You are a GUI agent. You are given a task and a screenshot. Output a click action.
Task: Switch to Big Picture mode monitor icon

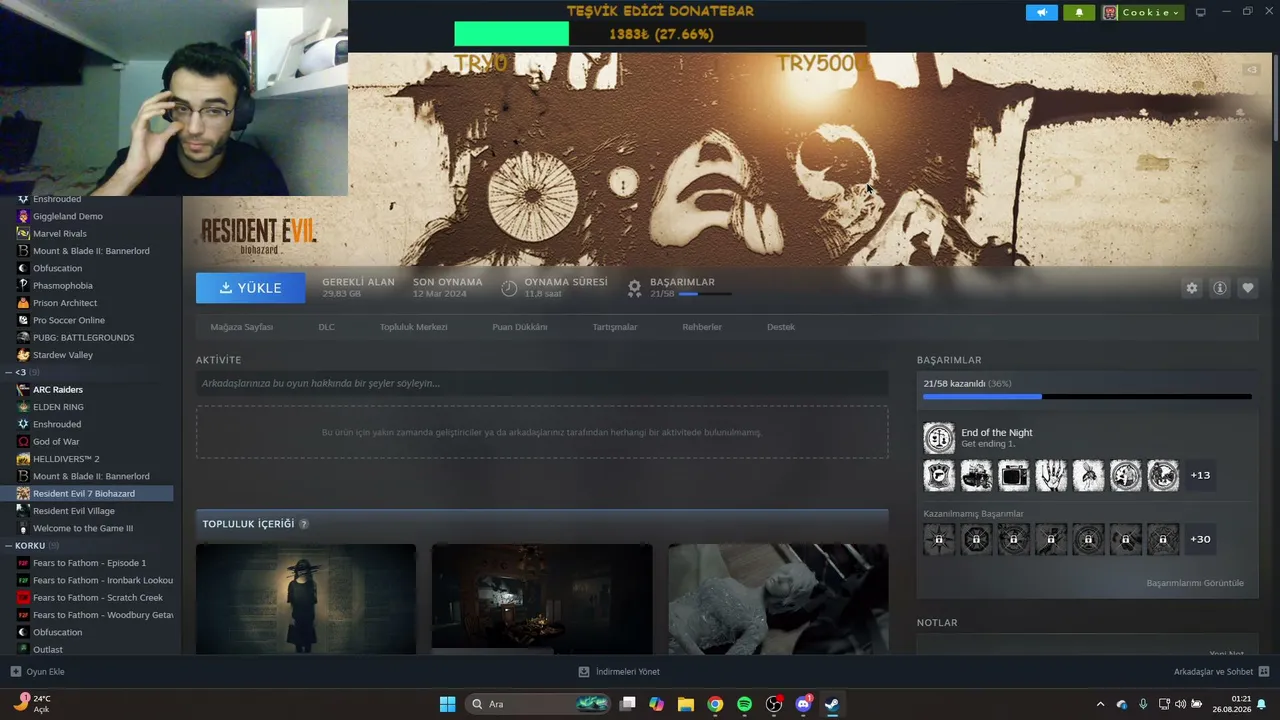click(x=1200, y=13)
